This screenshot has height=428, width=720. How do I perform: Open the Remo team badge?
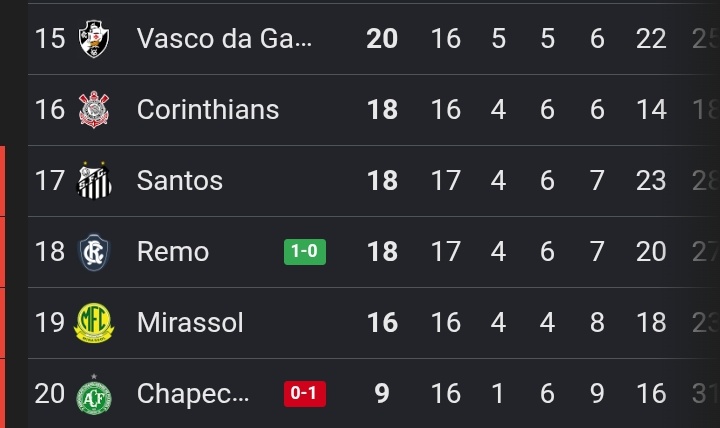[x=94, y=252]
